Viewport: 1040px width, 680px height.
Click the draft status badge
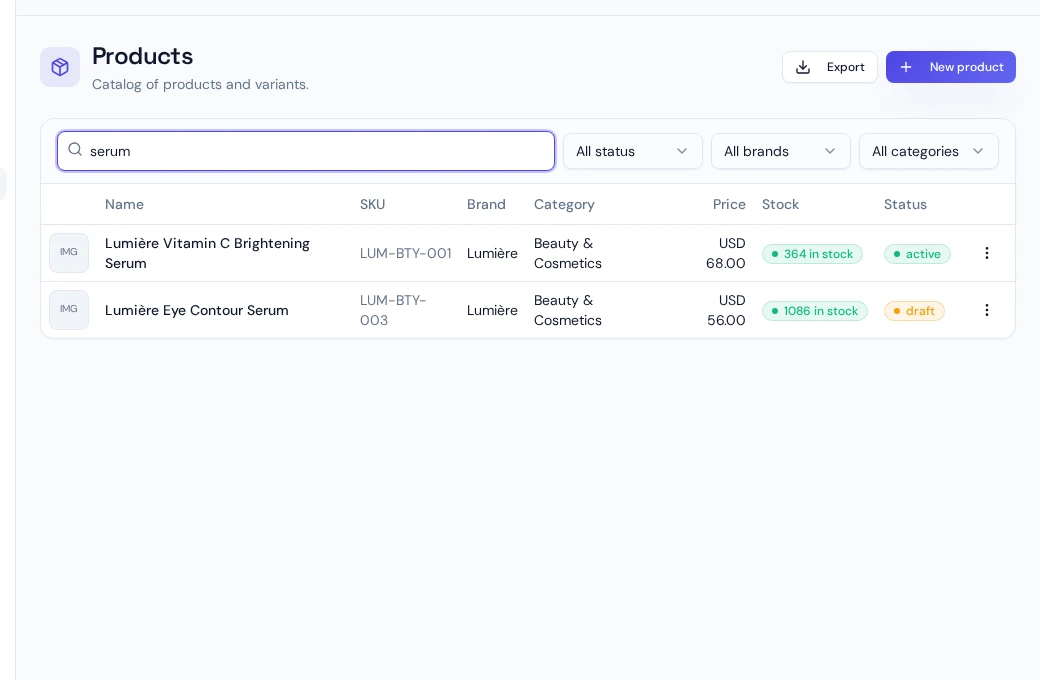pyautogui.click(x=914, y=310)
